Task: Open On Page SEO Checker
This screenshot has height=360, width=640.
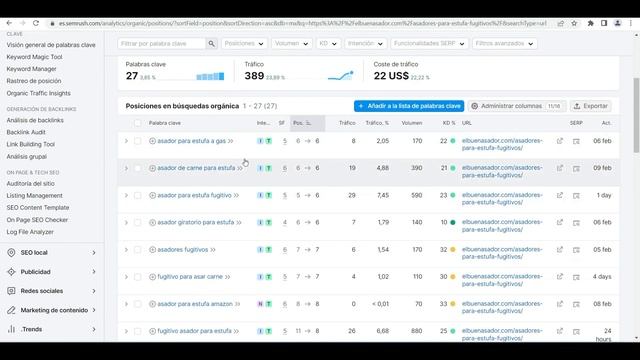Action: point(37,220)
